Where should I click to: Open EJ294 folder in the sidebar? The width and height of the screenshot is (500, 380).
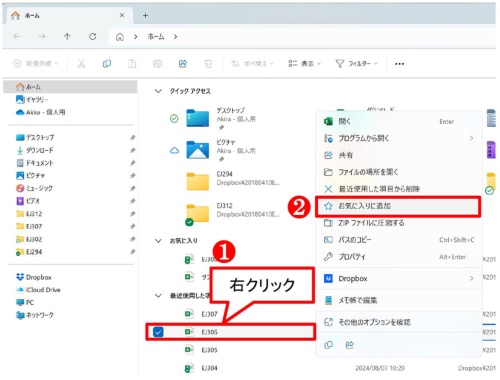pyautogui.click(x=29, y=252)
